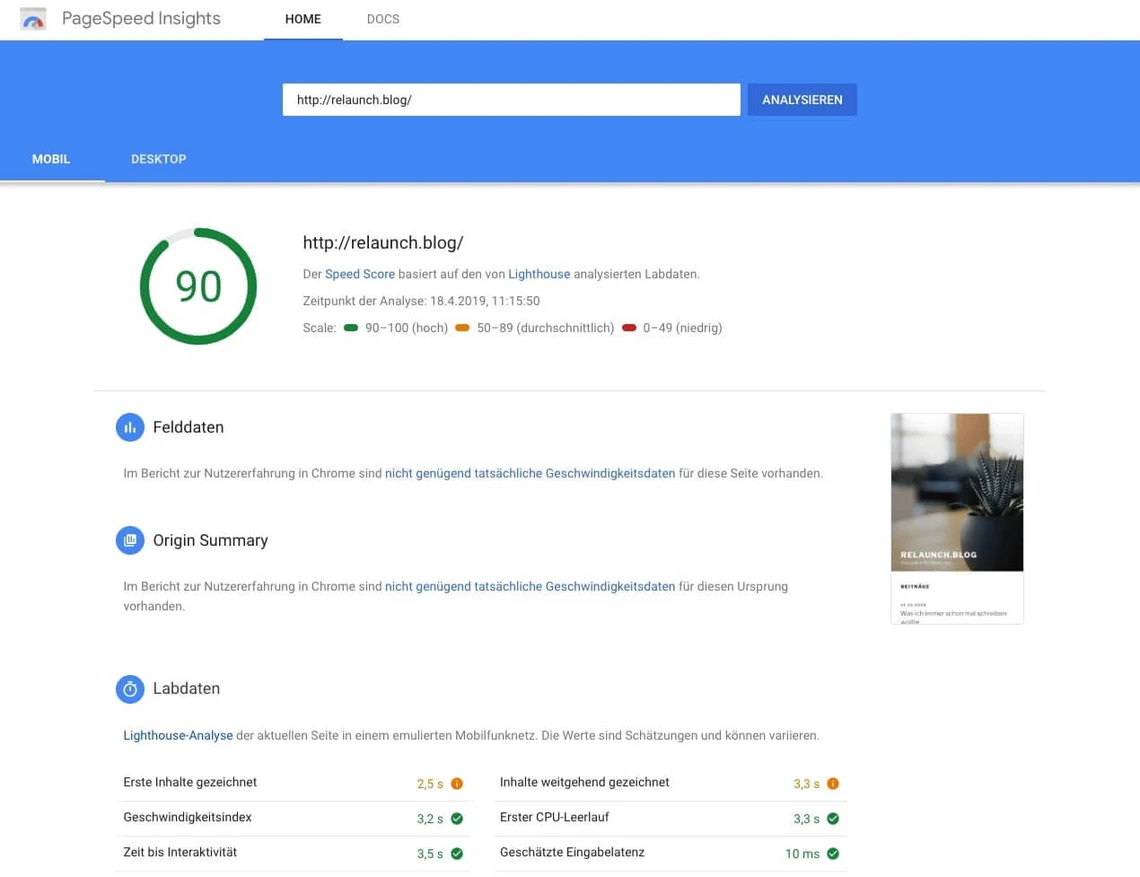This screenshot has width=1140, height=877.
Task: Click inside the URL input field
Action: tap(511, 99)
